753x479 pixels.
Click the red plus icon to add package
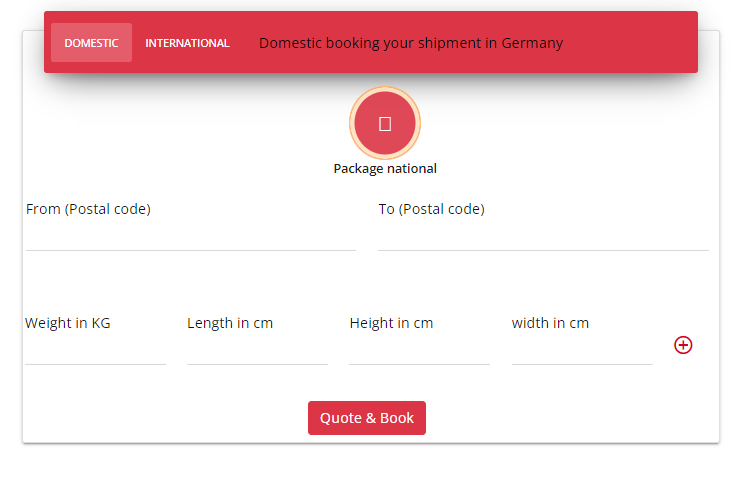[683, 345]
